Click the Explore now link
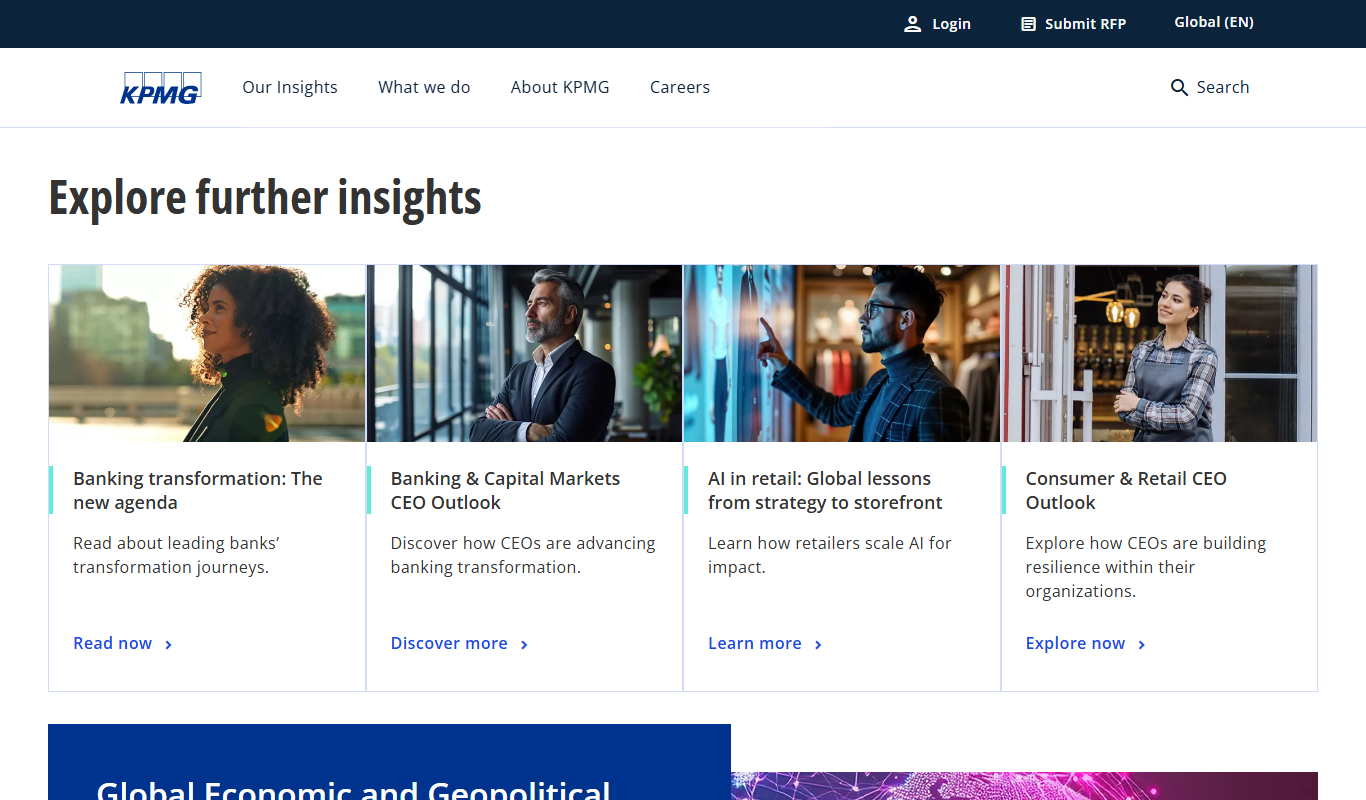This screenshot has width=1366, height=800. 1075,643
